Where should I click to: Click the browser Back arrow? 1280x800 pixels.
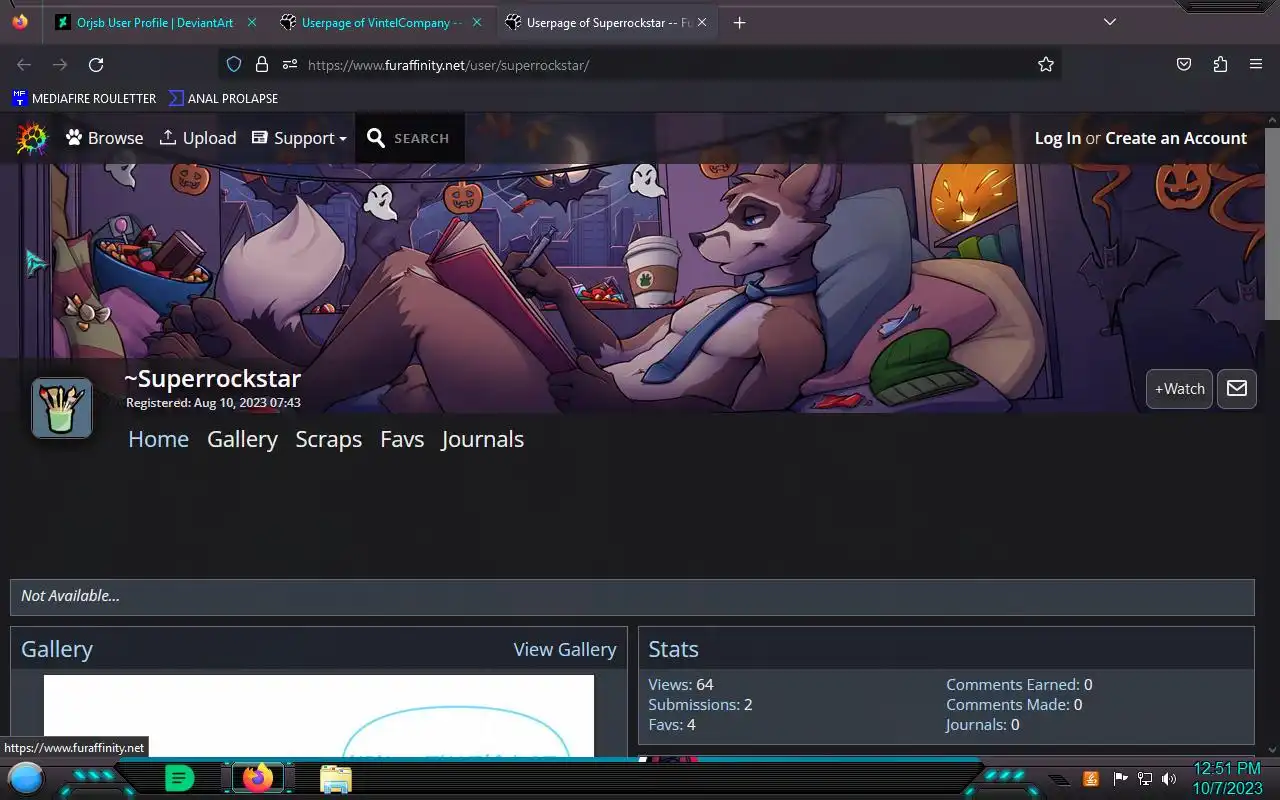[24, 64]
